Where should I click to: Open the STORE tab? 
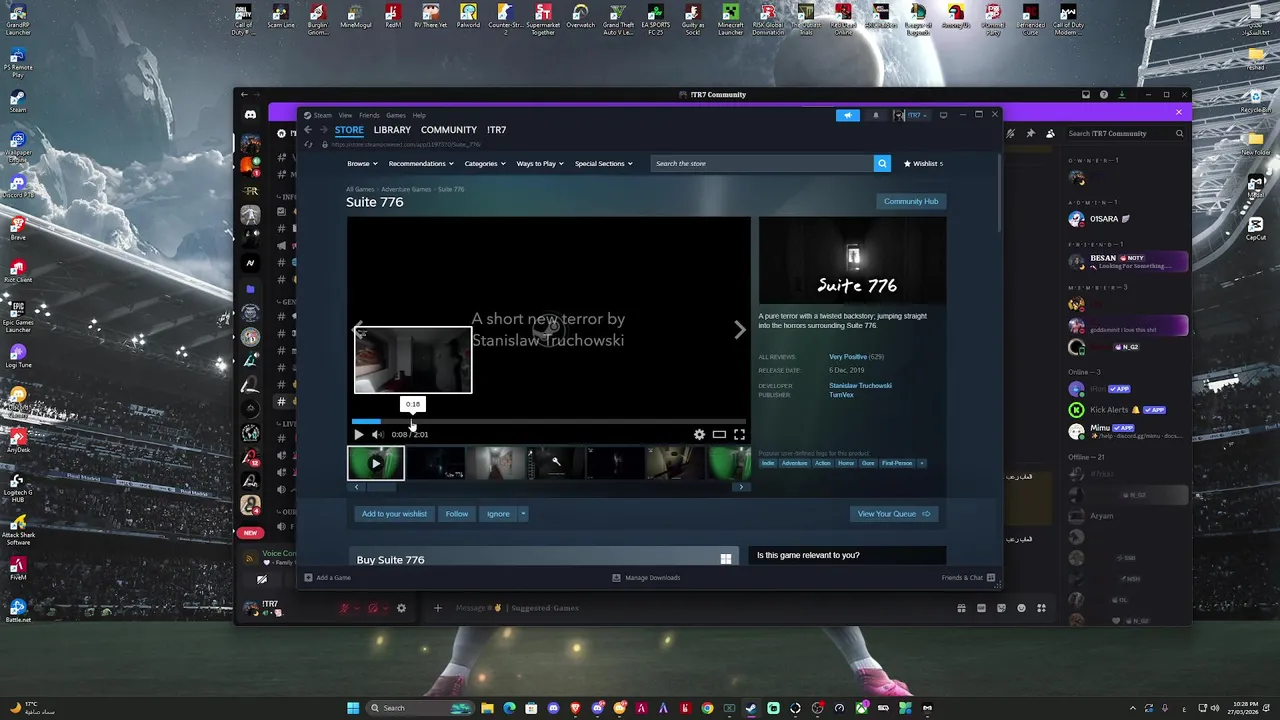pyautogui.click(x=349, y=130)
